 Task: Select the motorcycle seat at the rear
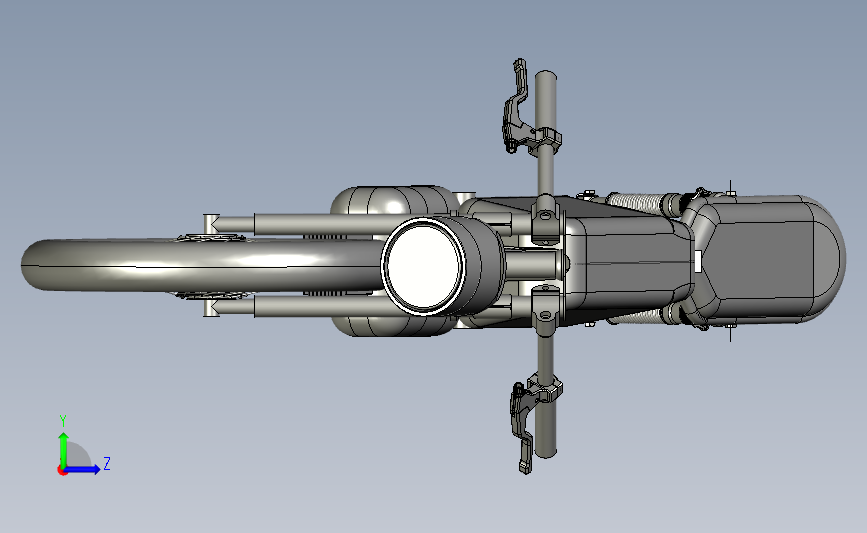point(771,259)
